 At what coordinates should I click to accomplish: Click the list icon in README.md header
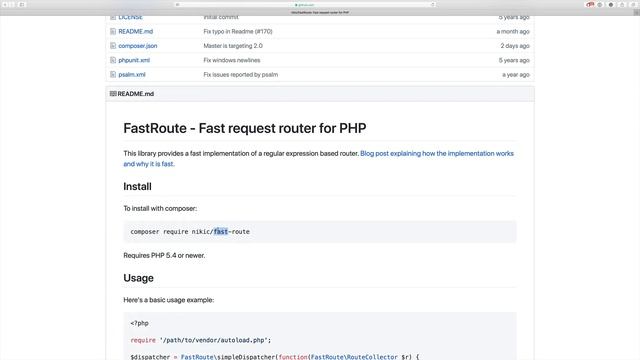coord(113,94)
